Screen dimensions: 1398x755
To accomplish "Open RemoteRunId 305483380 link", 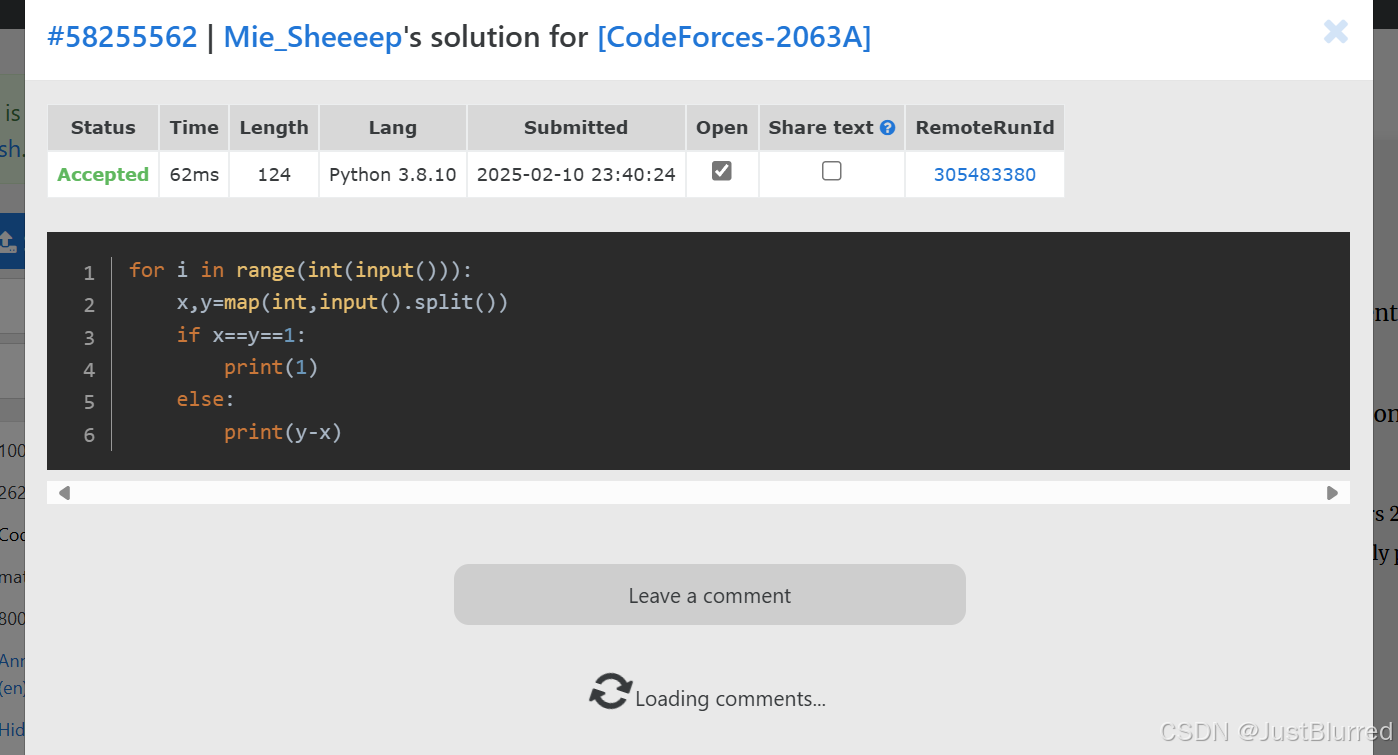I will pyautogui.click(x=984, y=174).
